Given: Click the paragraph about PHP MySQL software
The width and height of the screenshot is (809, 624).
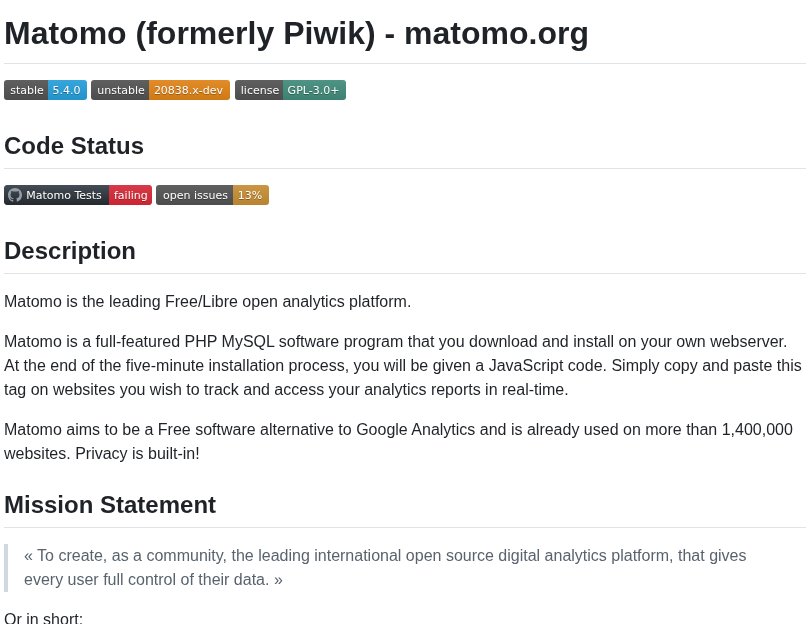Looking at the screenshot, I should pos(402,365).
